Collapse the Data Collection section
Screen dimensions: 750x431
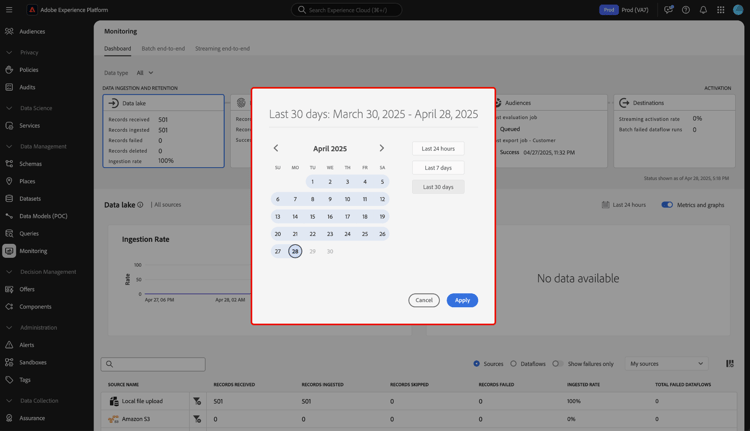[x=9, y=401]
